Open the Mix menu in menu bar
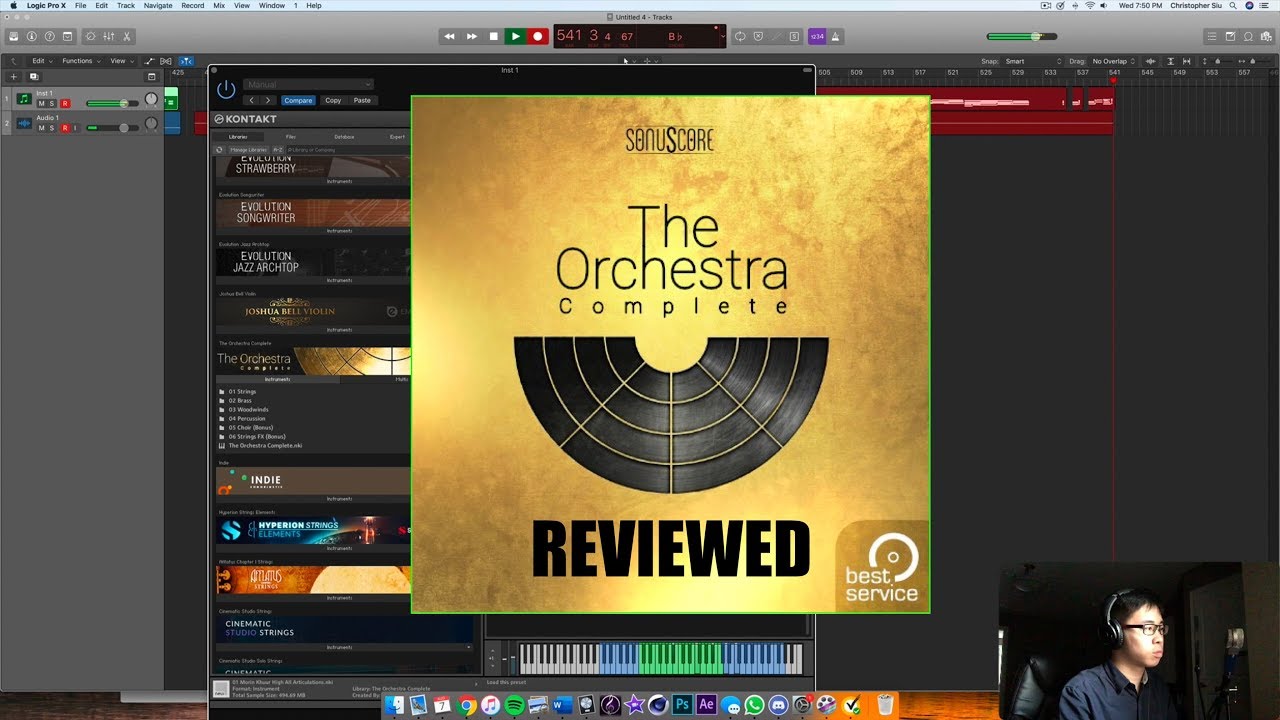 (x=219, y=5)
